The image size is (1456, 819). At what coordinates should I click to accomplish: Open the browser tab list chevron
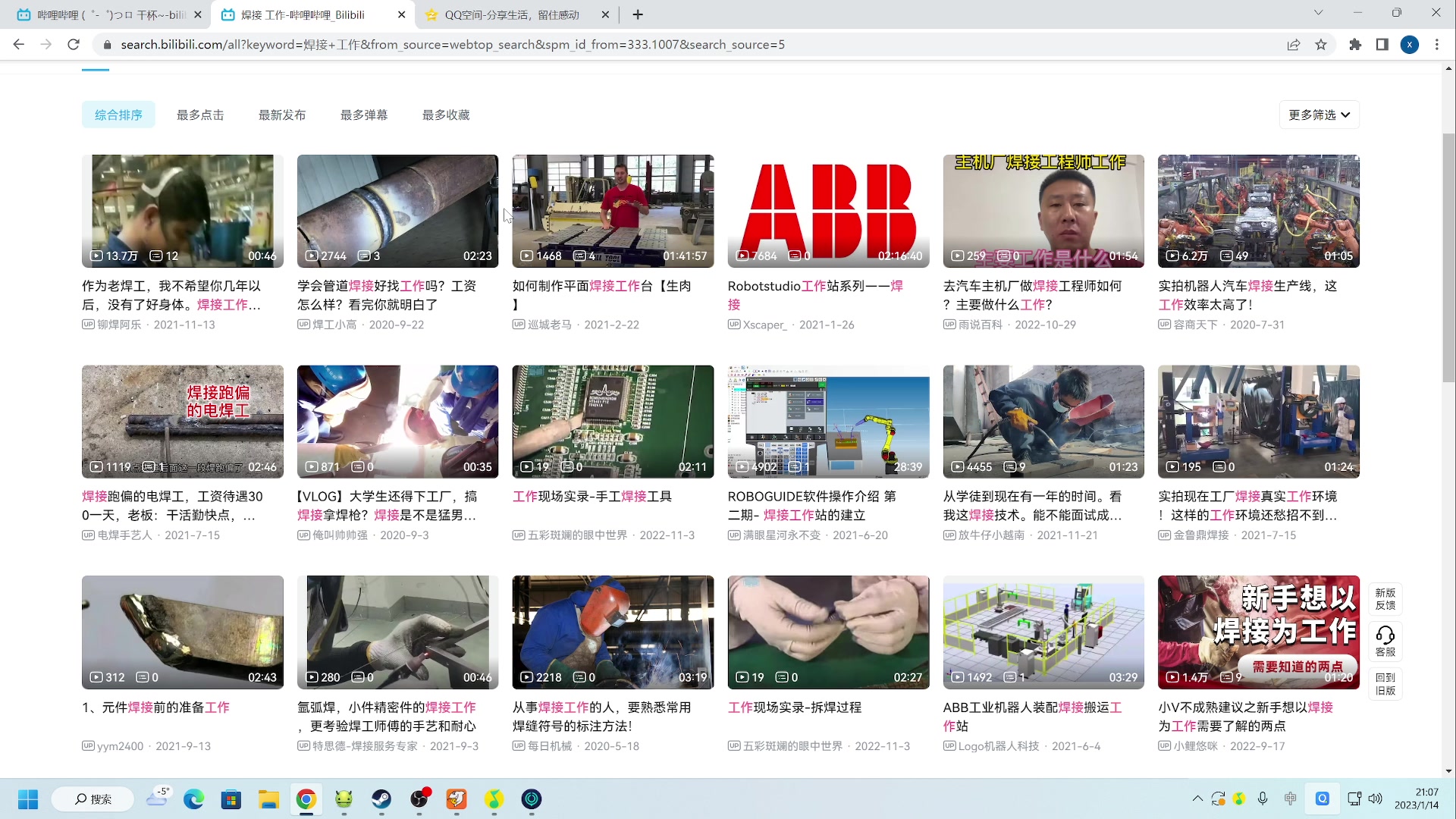pyautogui.click(x=1319, y=12)
